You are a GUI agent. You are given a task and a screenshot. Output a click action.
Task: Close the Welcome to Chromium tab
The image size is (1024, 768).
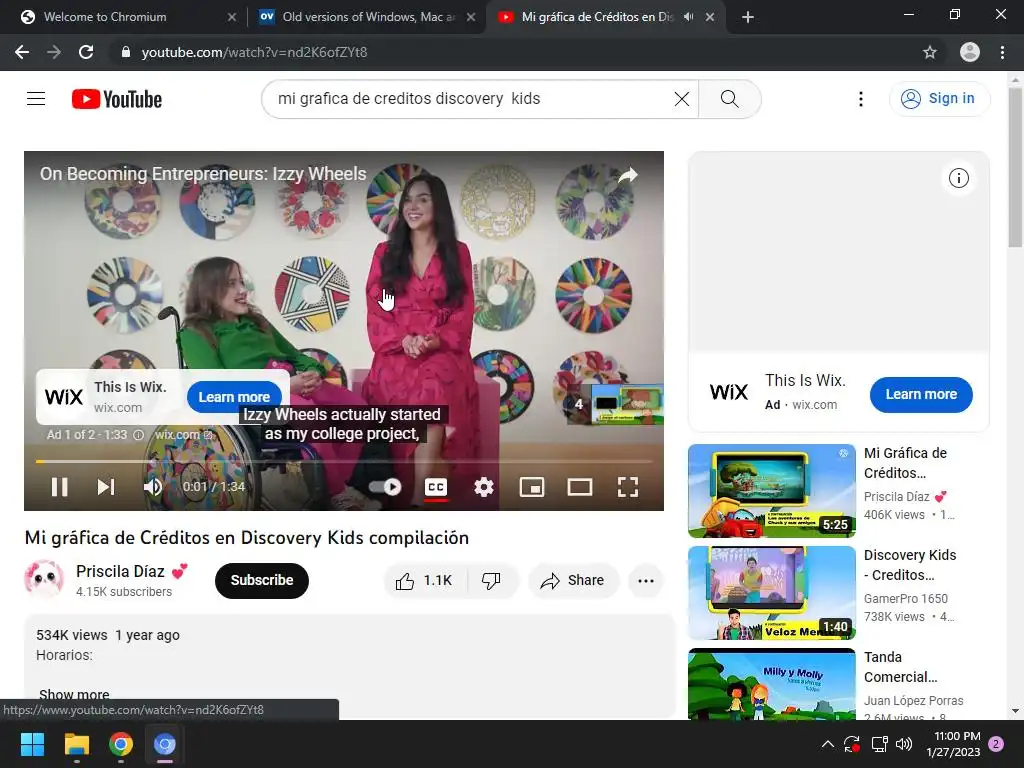232,17
